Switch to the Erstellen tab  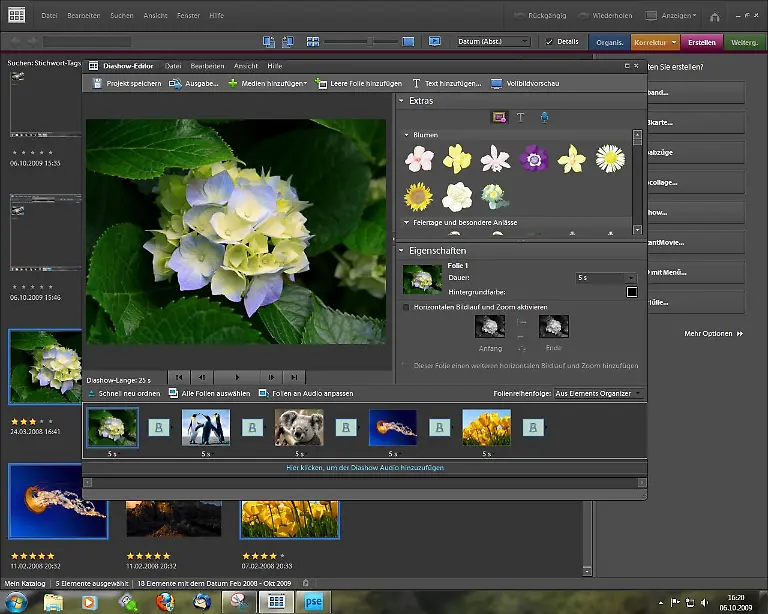[702, 42]
